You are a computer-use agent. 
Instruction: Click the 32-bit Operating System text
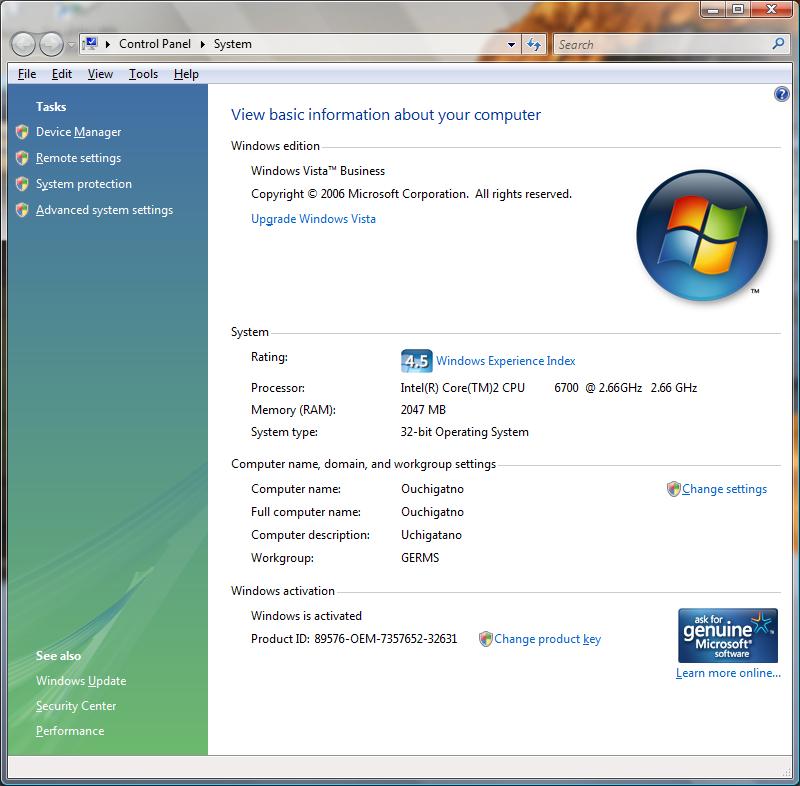[x=464, y=432]
